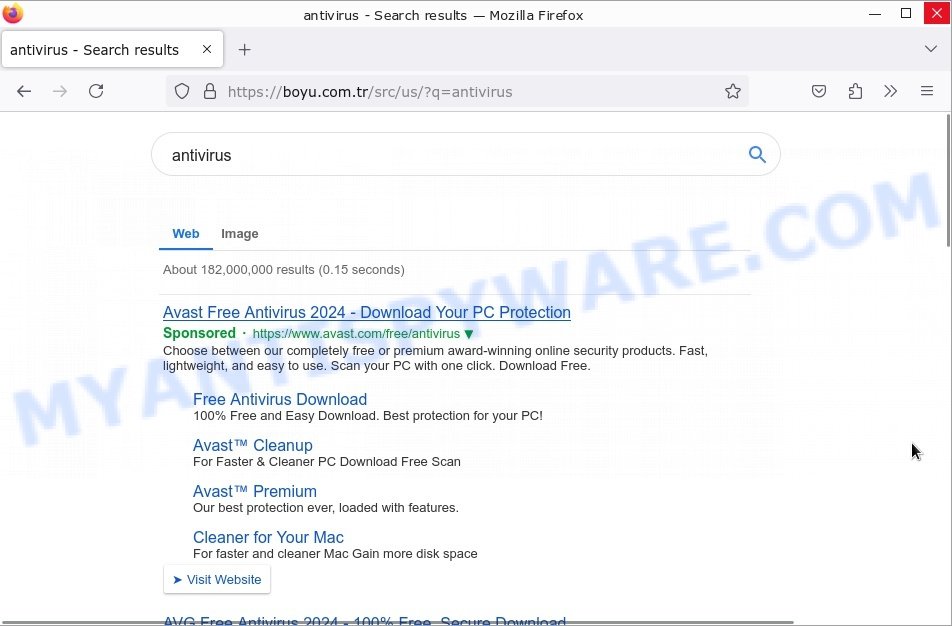Click the vertical page scrollbar thumb

click(948, 180)
